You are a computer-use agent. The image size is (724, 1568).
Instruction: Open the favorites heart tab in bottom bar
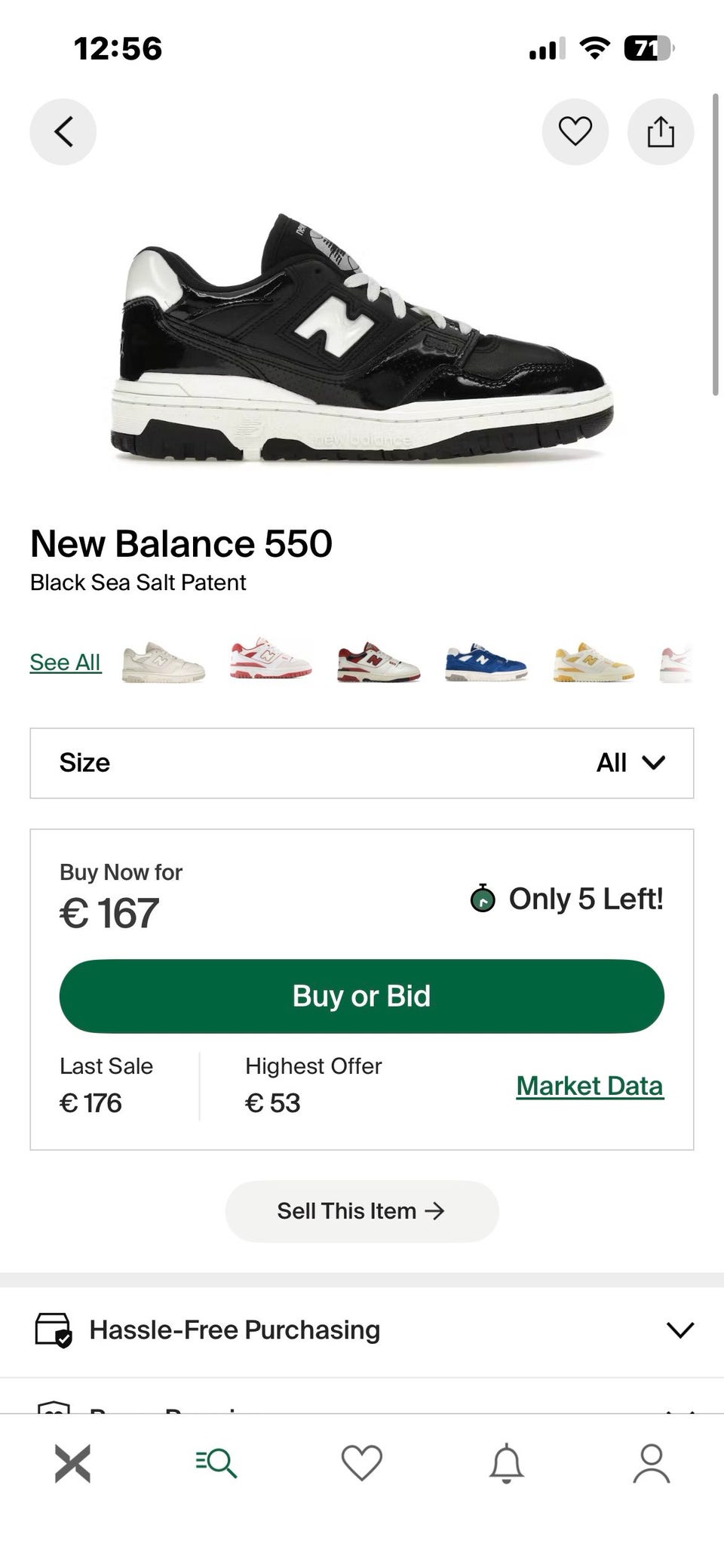(362, 1464)
